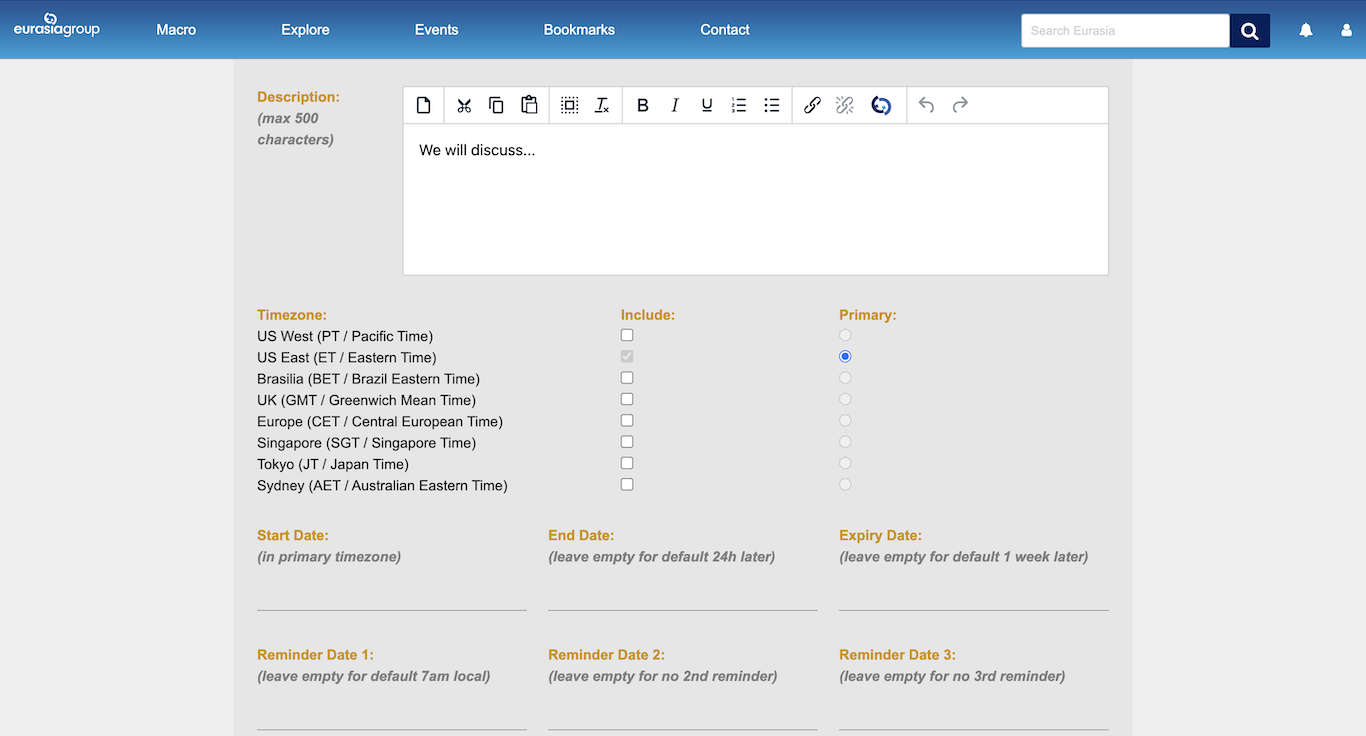1366x736 pixels.
Task: Click the Remove Format icon
Action: tap(602, 105)
